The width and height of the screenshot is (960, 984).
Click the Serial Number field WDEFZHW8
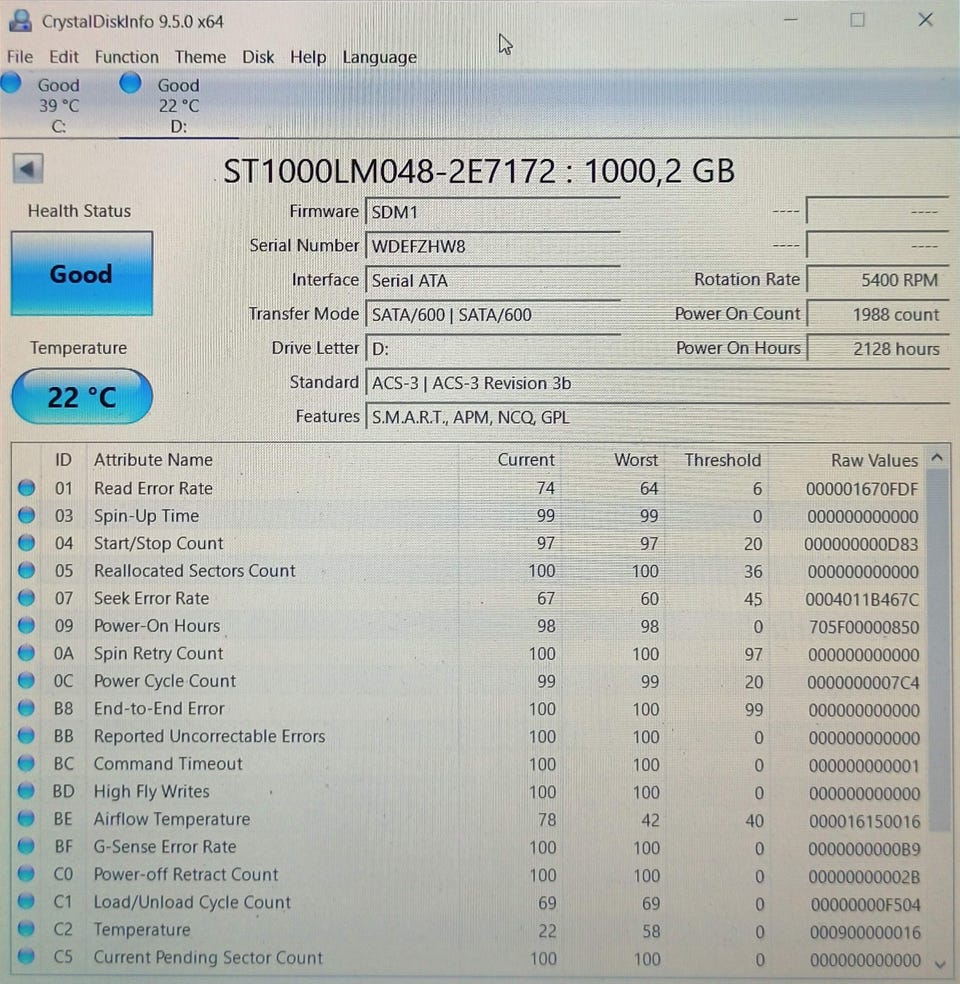point(493,246)
